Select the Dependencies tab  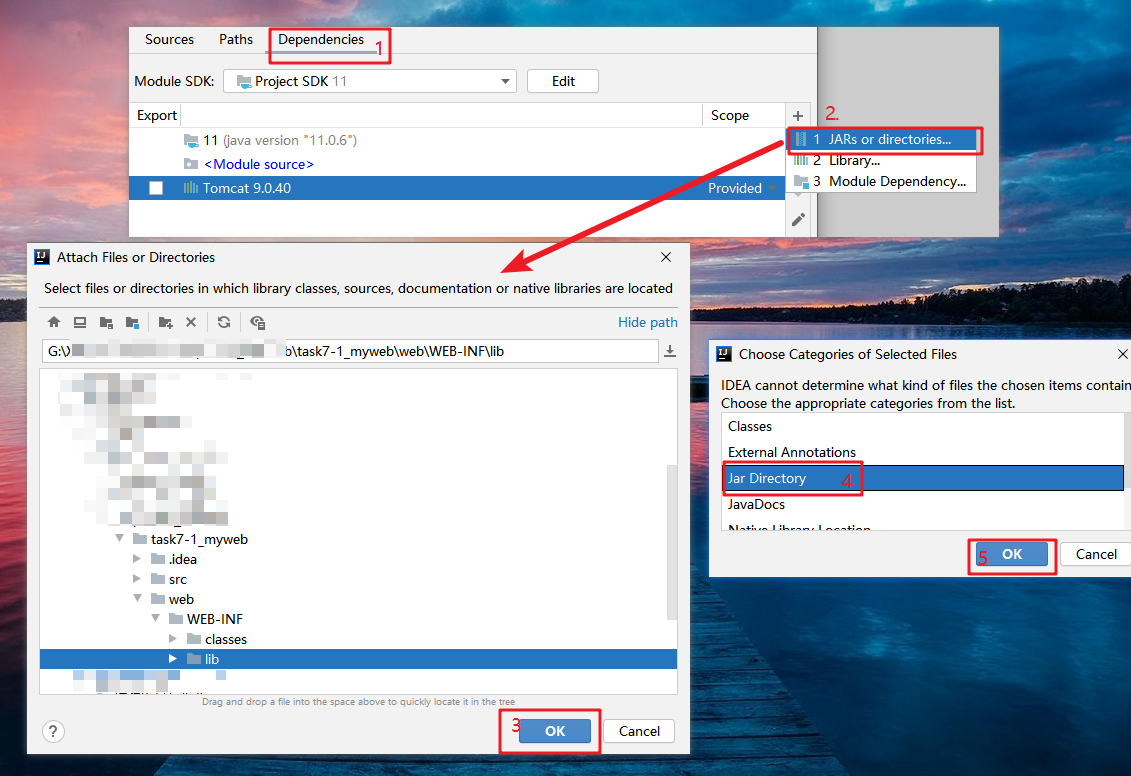coord(321,40)
